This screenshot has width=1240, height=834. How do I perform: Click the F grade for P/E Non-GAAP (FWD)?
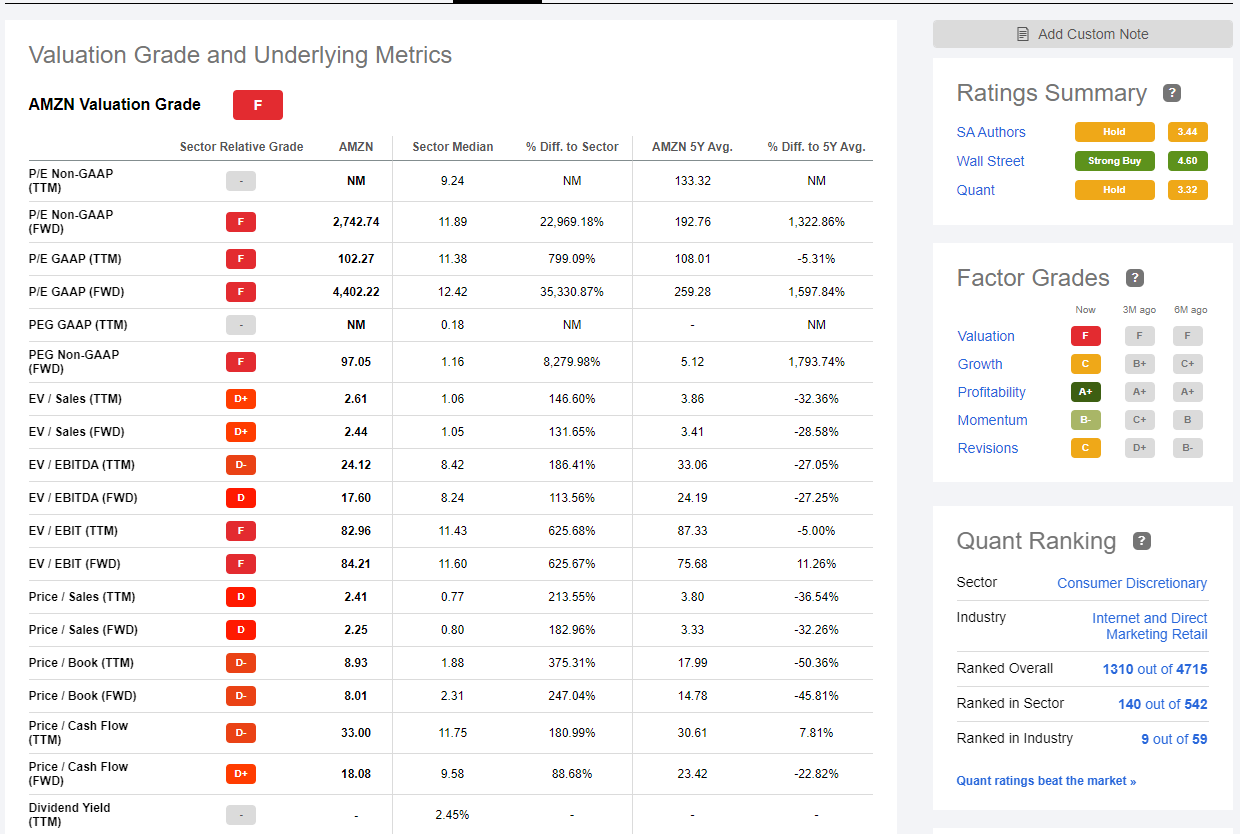tap(241, 222)
